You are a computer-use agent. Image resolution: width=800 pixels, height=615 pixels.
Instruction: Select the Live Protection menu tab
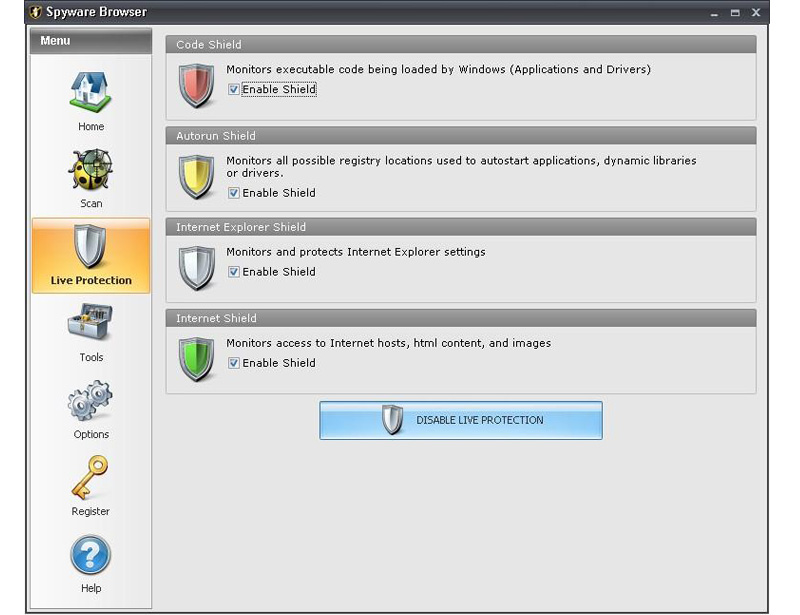(x=91, y=256)
